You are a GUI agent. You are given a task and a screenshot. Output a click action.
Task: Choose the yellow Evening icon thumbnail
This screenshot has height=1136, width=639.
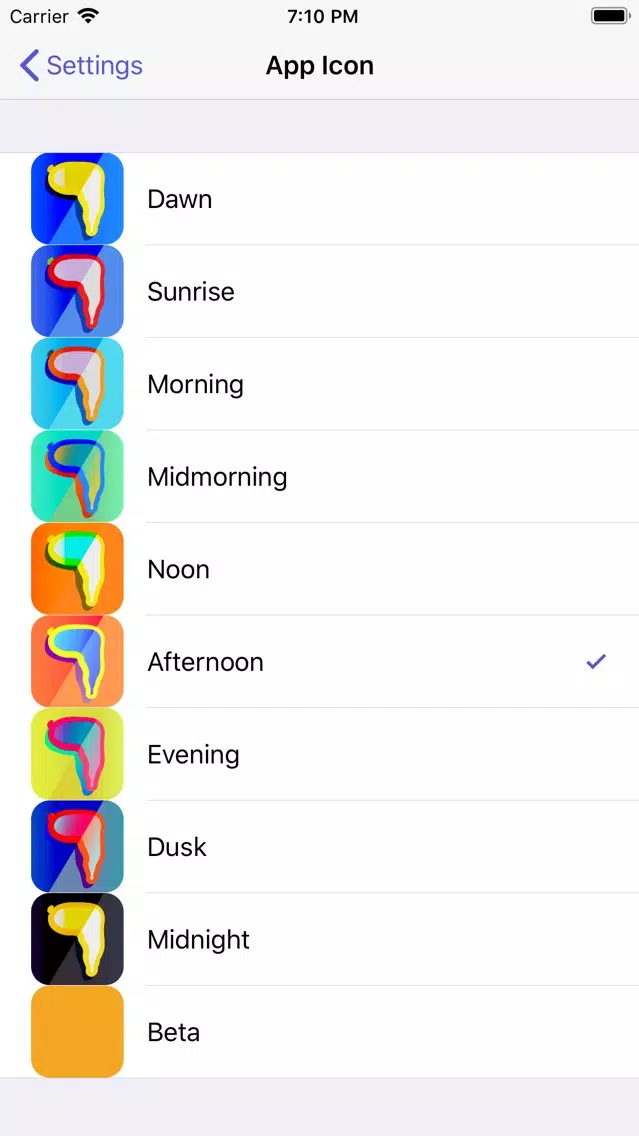tap(78, 754)
